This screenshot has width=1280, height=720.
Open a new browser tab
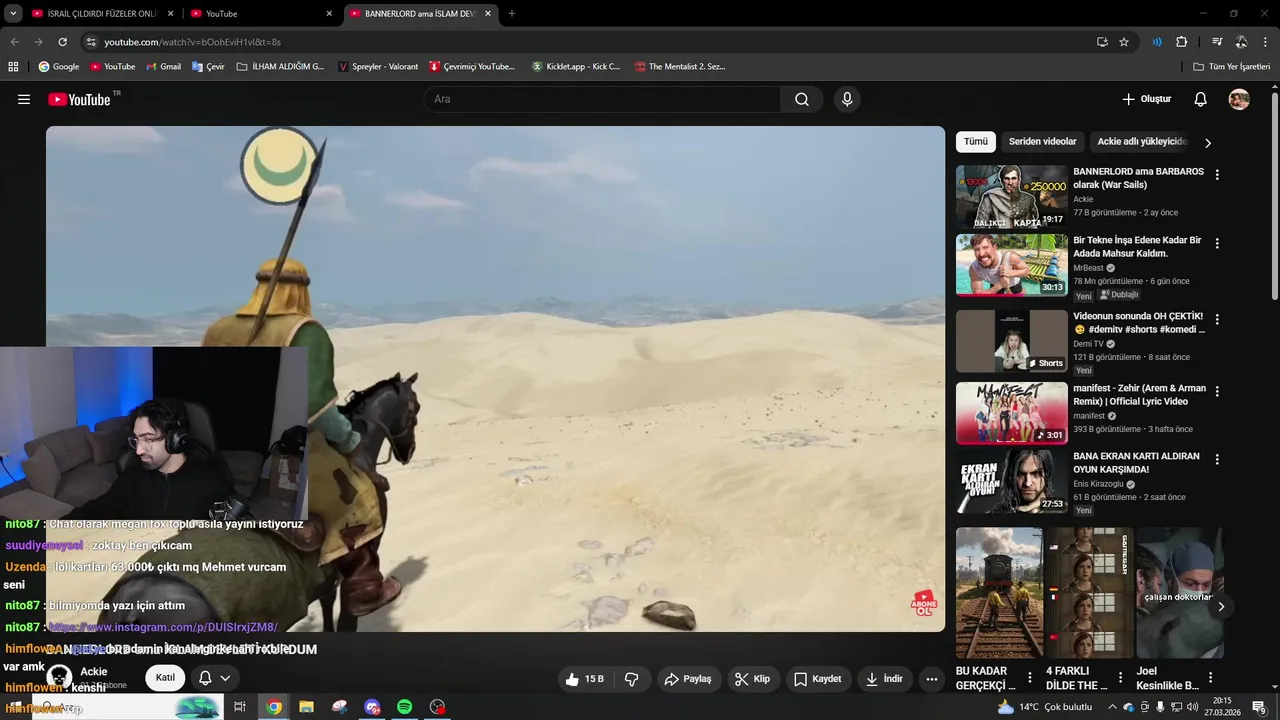(x=512, y=14)
